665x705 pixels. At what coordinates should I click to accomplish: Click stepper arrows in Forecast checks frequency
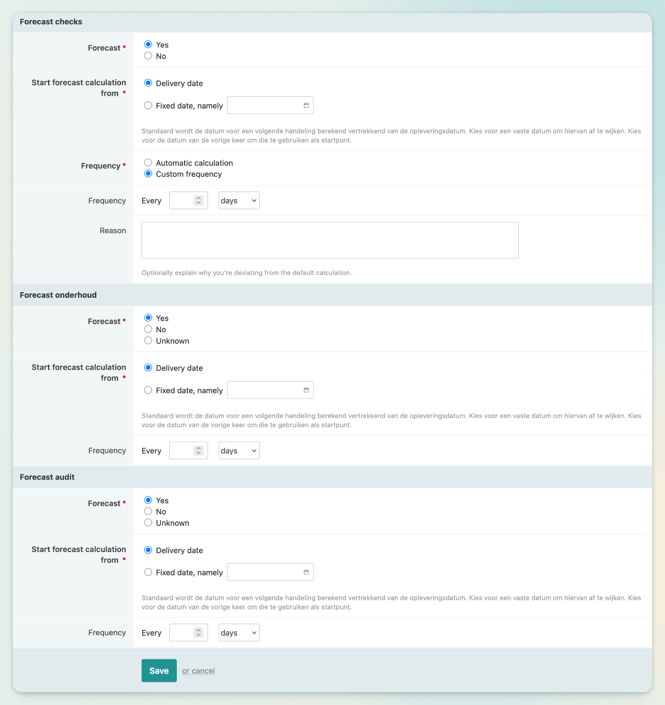pyautogui.click(x=198, y=201)
